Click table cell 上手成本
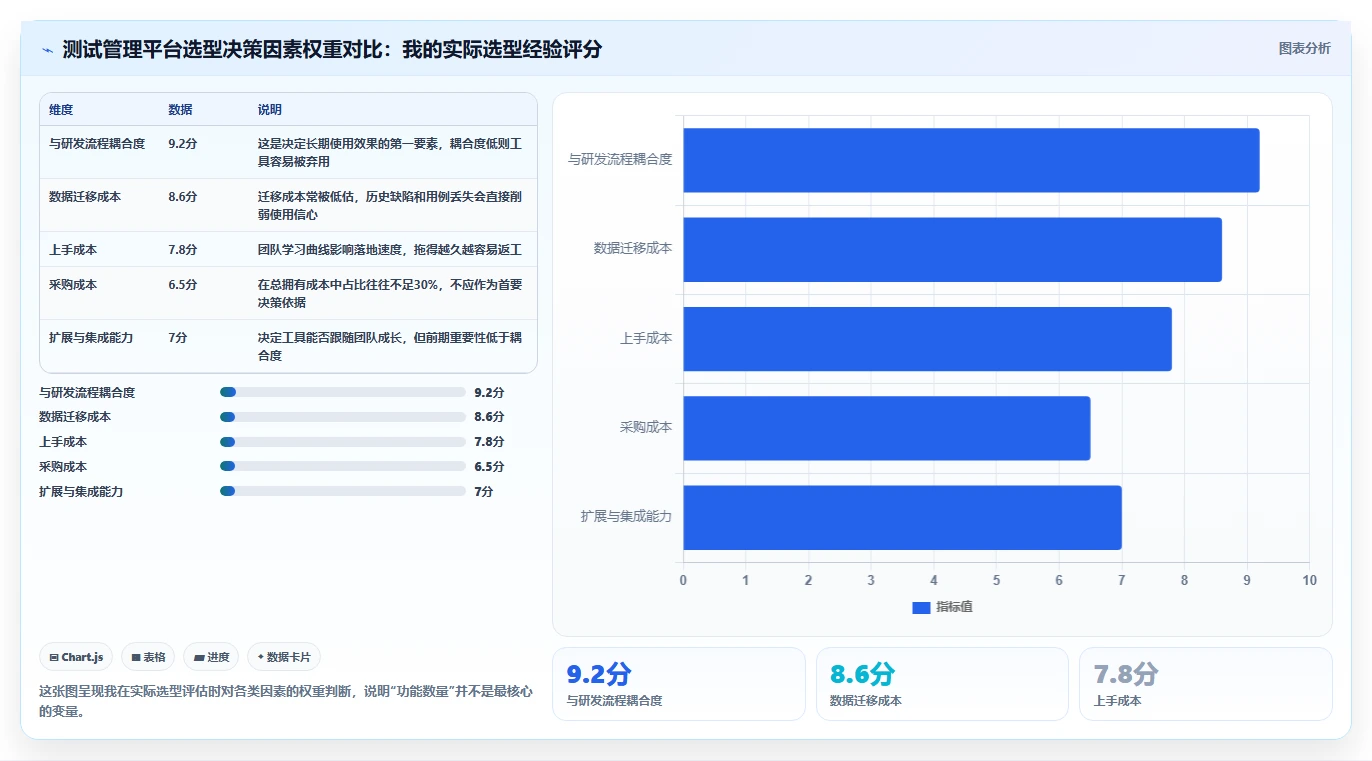Image resolution: width=1372 pixels, height=761 pixels. click(73, 249)
